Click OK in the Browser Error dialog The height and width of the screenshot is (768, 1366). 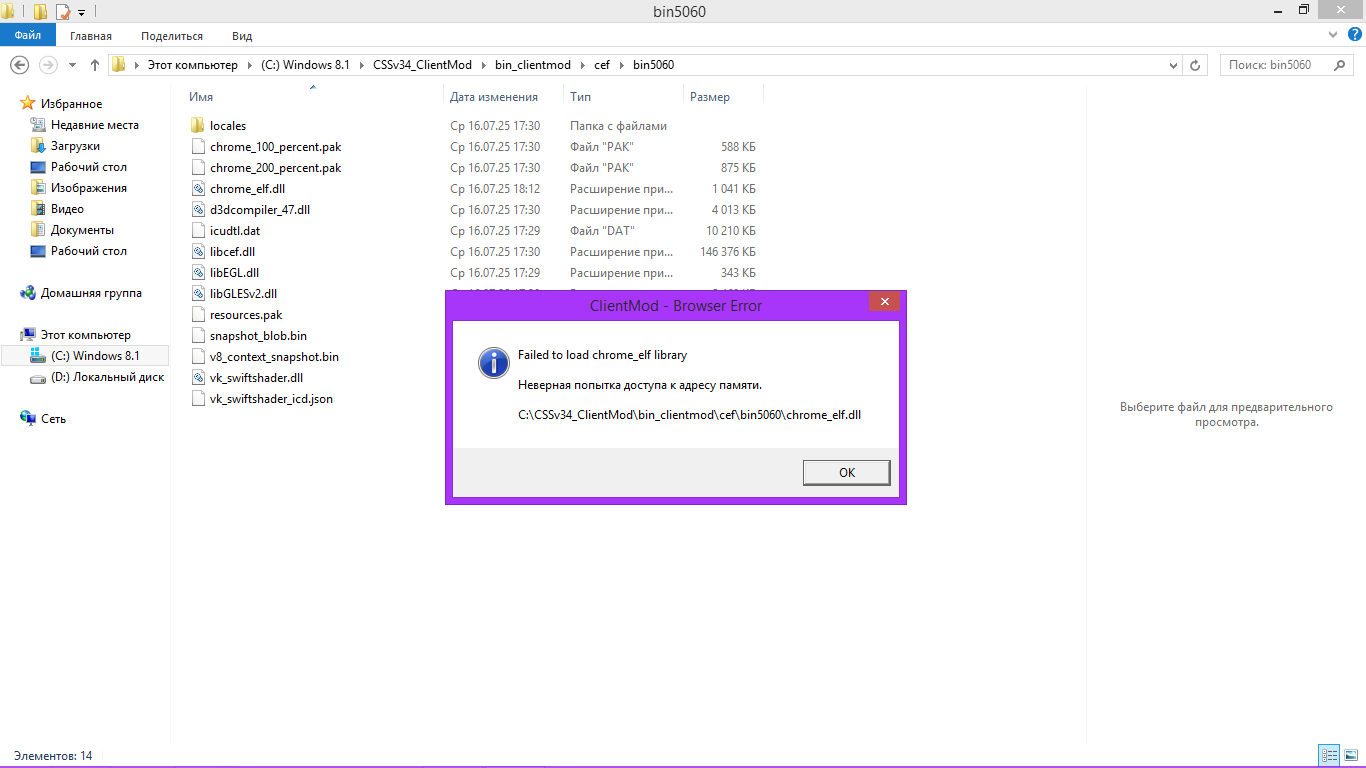(846, 473)
